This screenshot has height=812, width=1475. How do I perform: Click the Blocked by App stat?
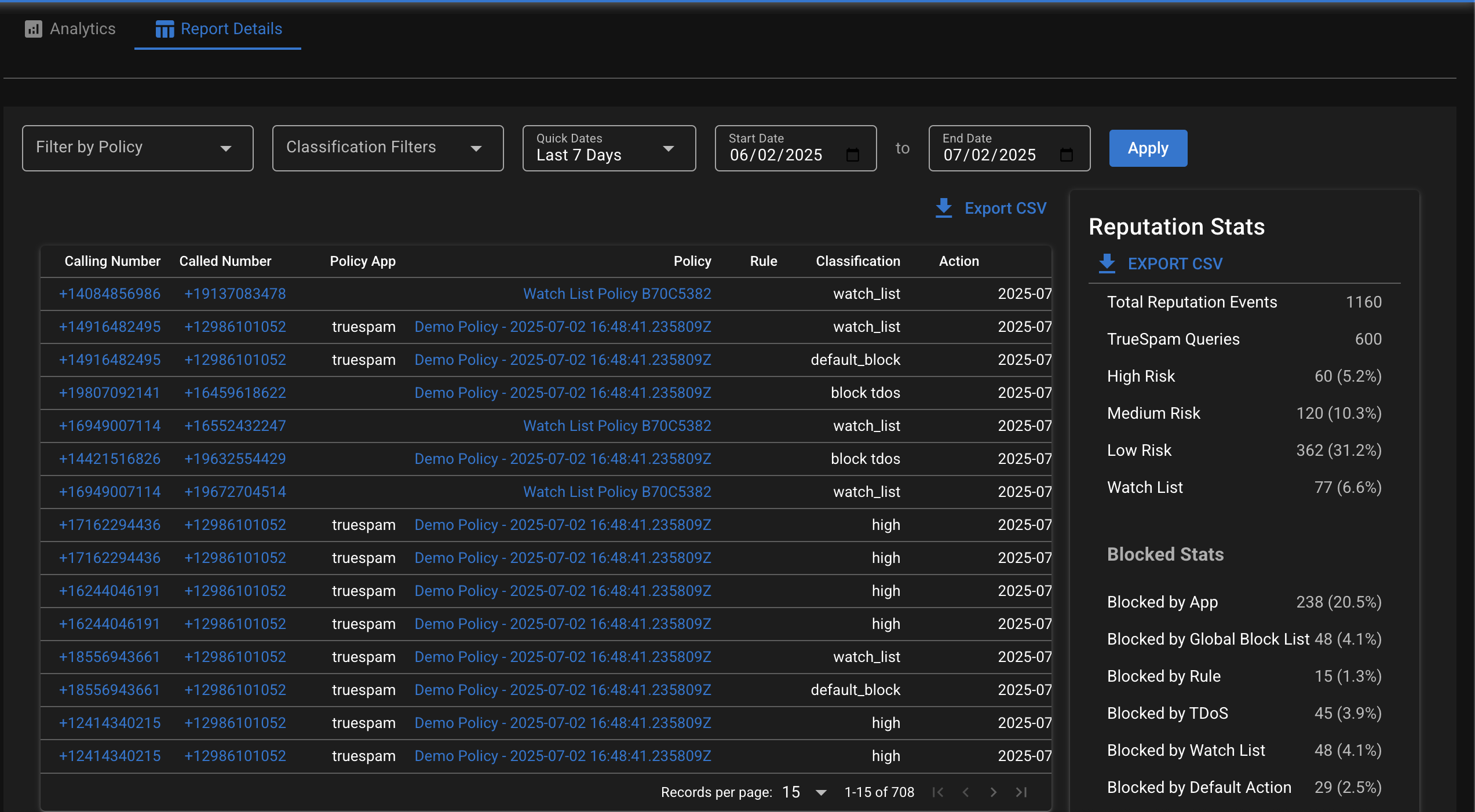[x=1244, y=602]
